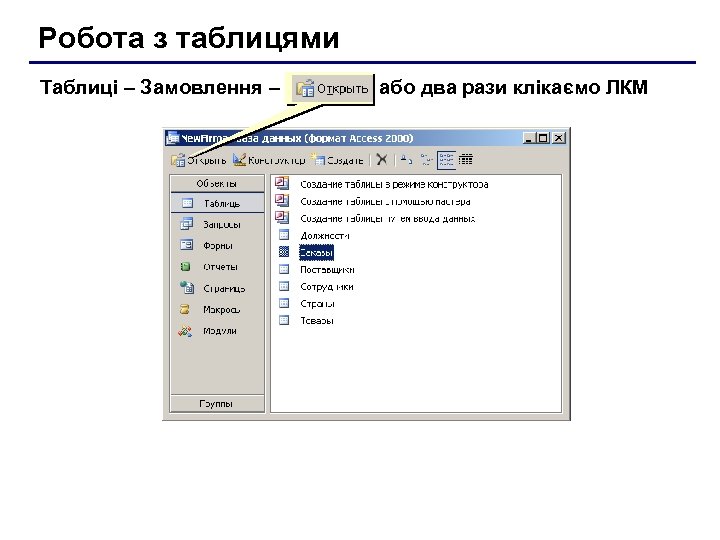
Task: Click the Группы panel header
Action: pos(217,404)
